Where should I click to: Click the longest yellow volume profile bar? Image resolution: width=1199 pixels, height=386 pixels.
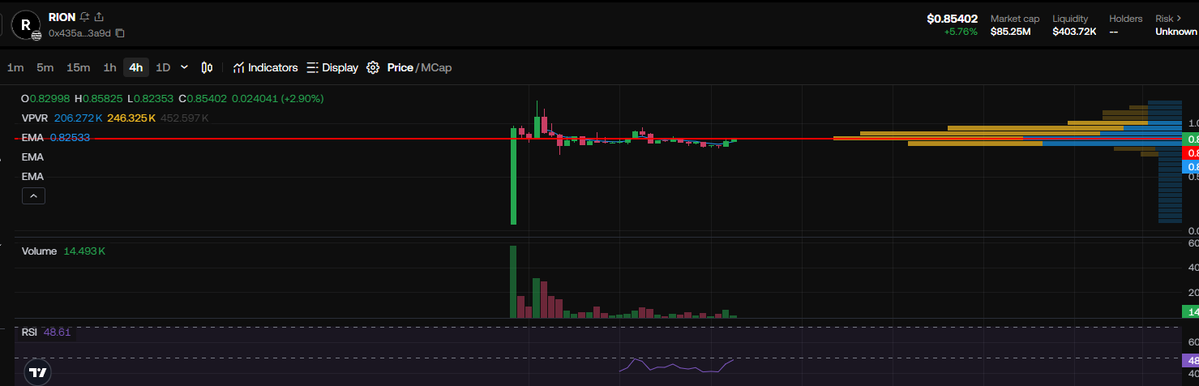pos(928,138)
